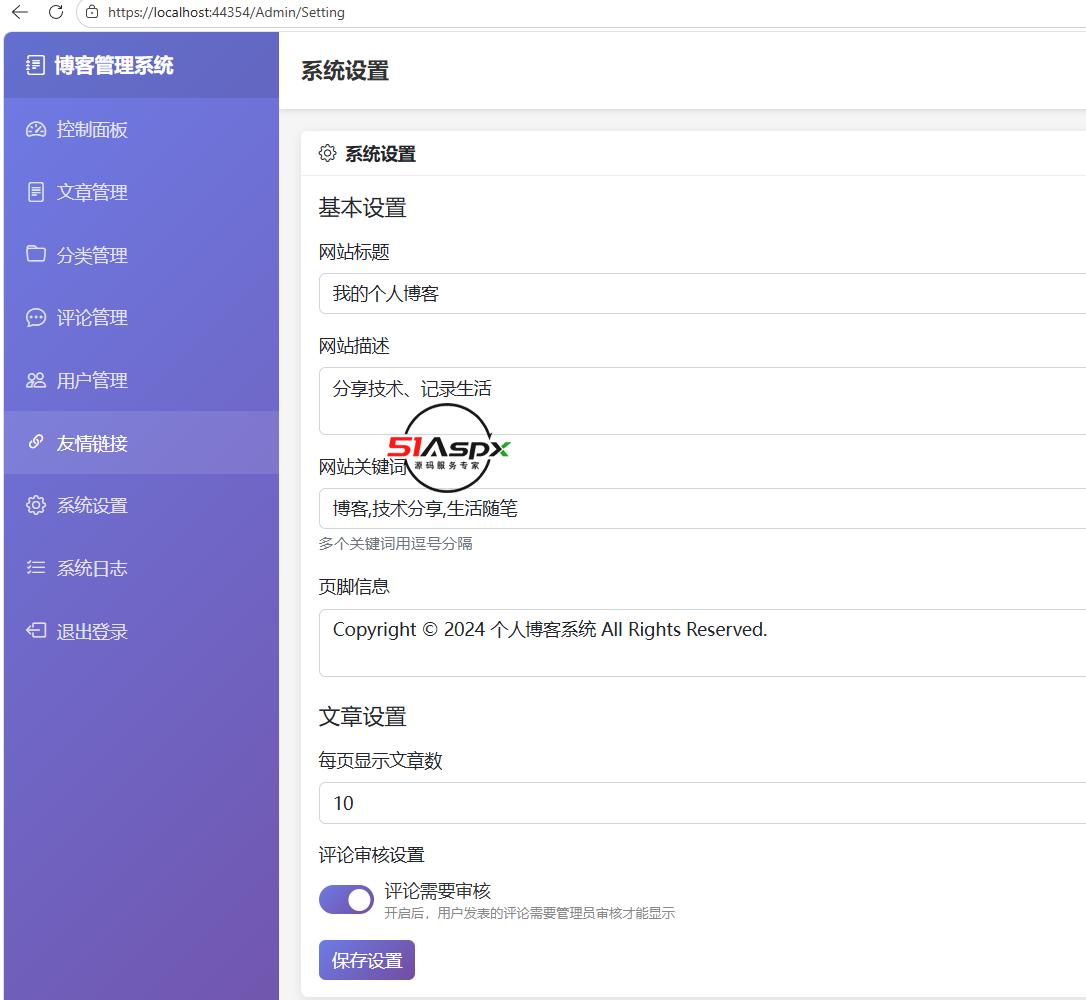
Task: Click the 网站描述 text area
Action: 702,401
